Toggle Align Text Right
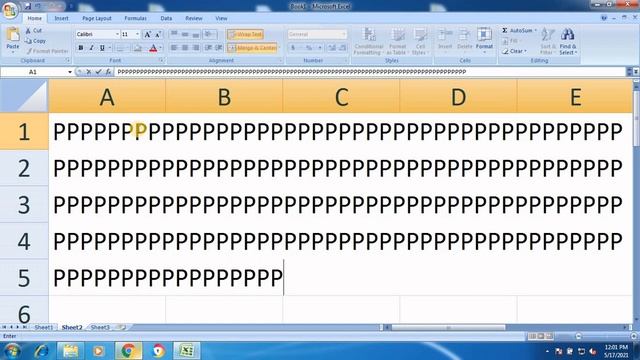Image resolution: width=640 pixels, height=360 pixels. [196, 48]
